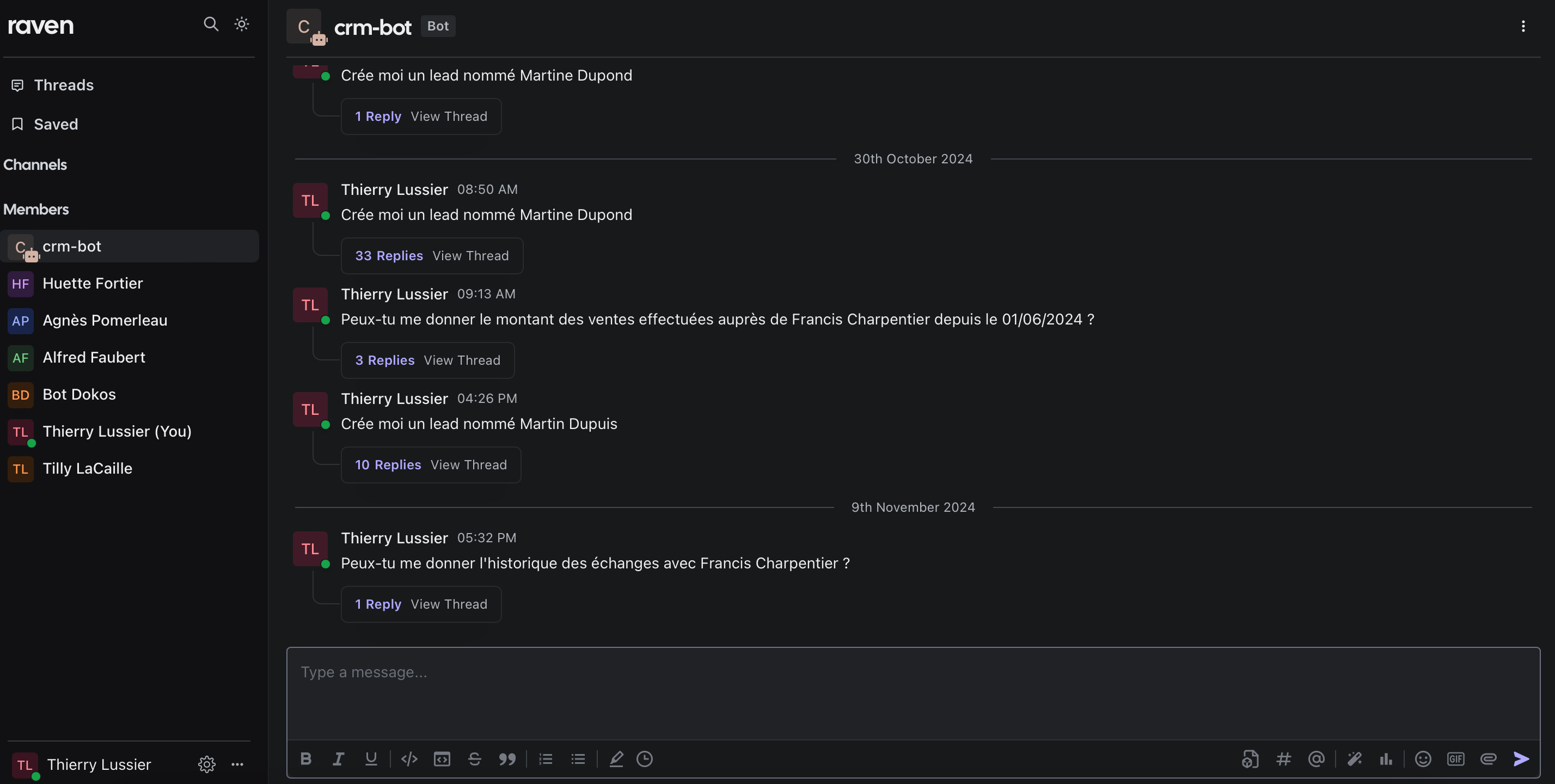The image size is (1555, 784).
Task: Click the 04:26 PM timestamp
Action: click(x=487, y=399)
